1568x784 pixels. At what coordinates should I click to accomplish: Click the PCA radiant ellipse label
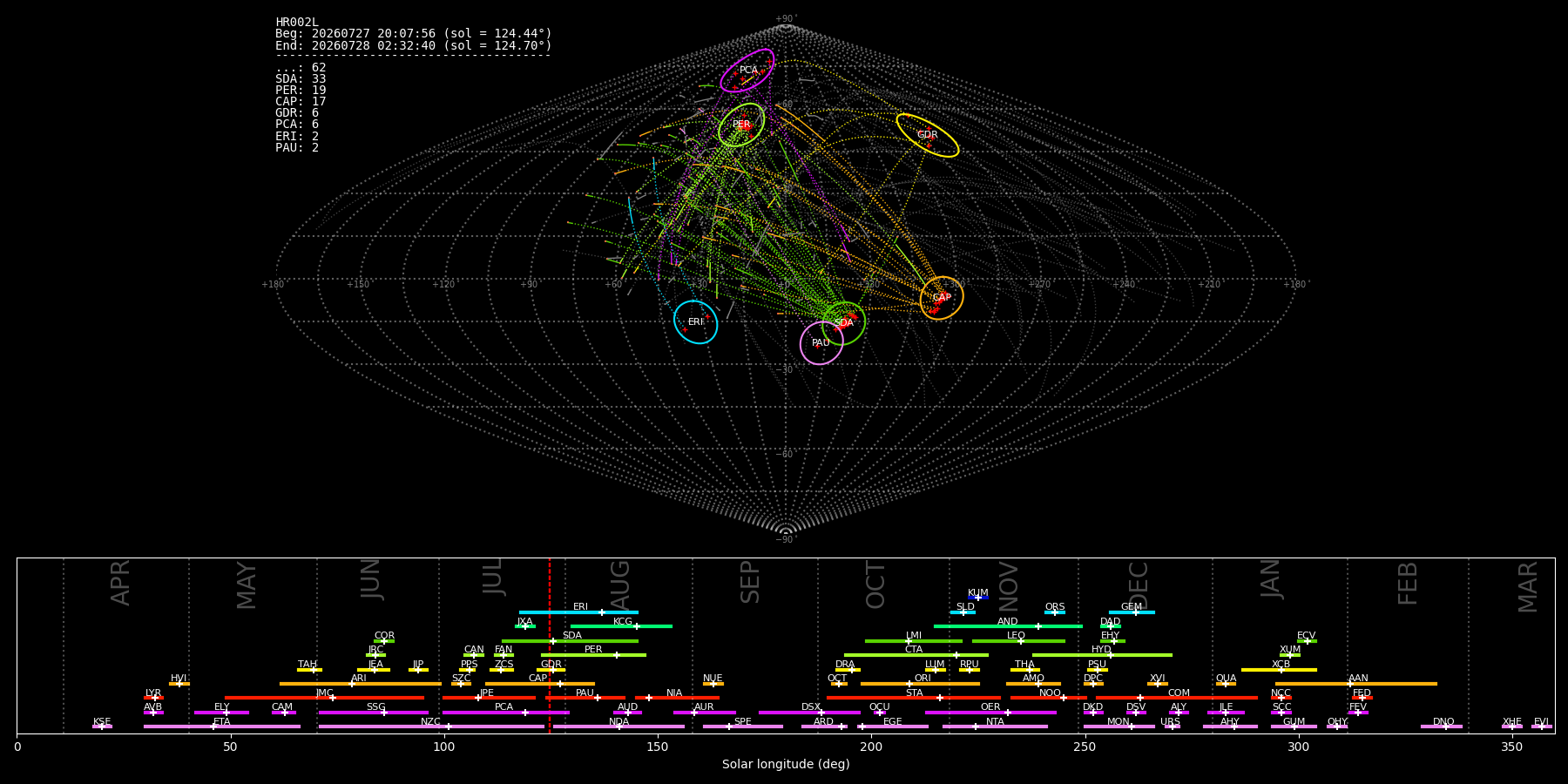(x=748, y=71)
